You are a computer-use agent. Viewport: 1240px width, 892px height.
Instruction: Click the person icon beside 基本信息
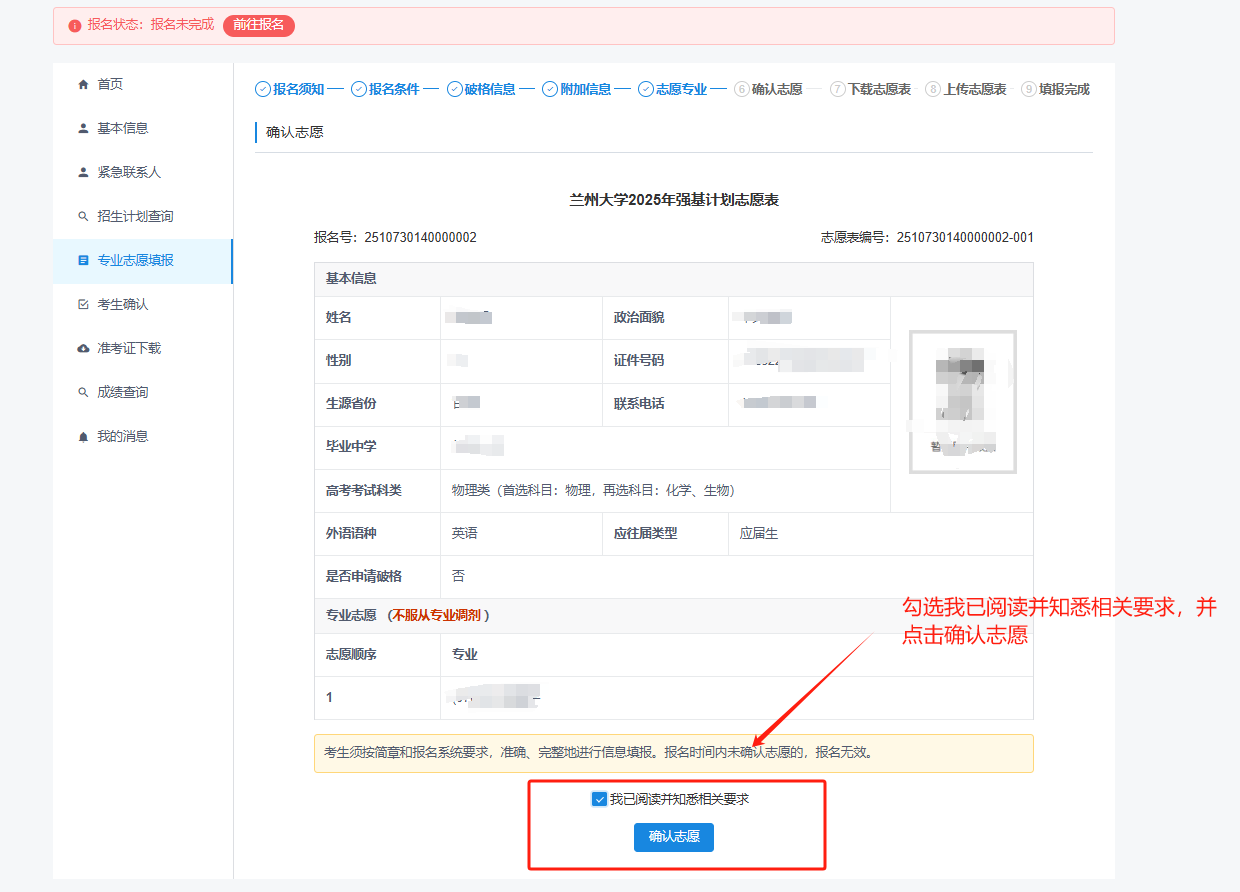[x=83, y=129]
